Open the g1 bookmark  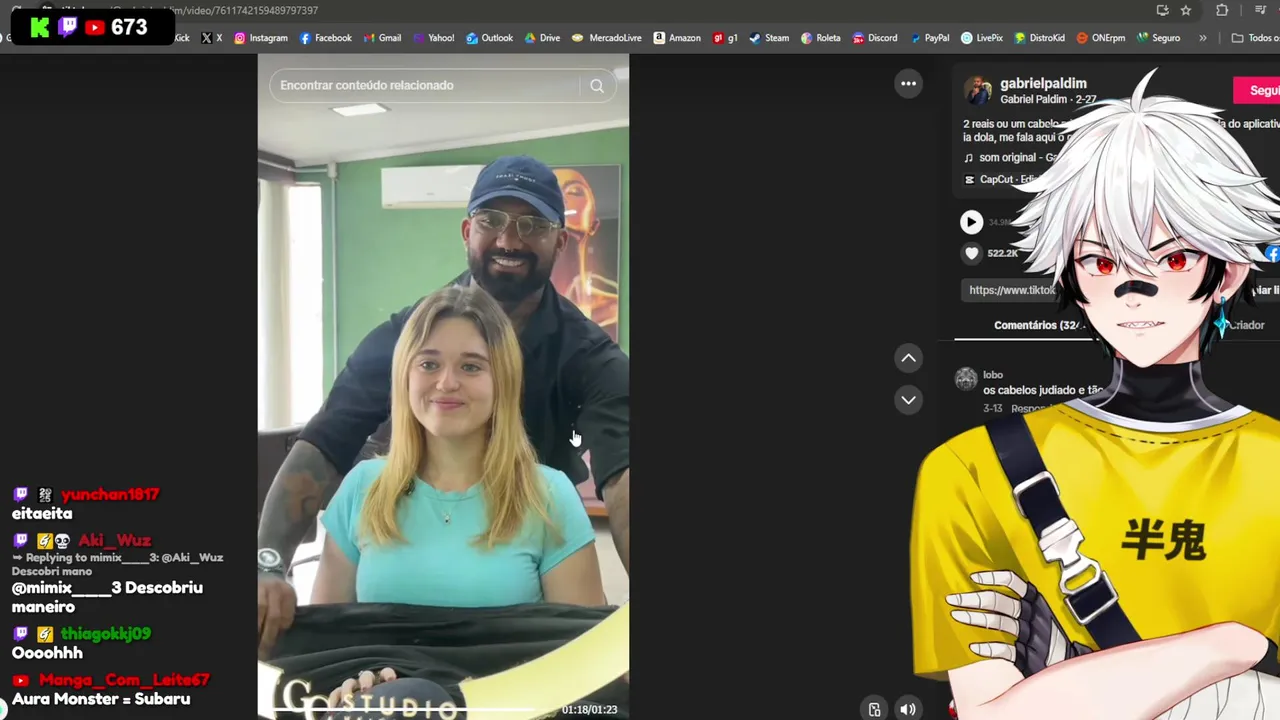pyautogui.click(x=726, y=38)
